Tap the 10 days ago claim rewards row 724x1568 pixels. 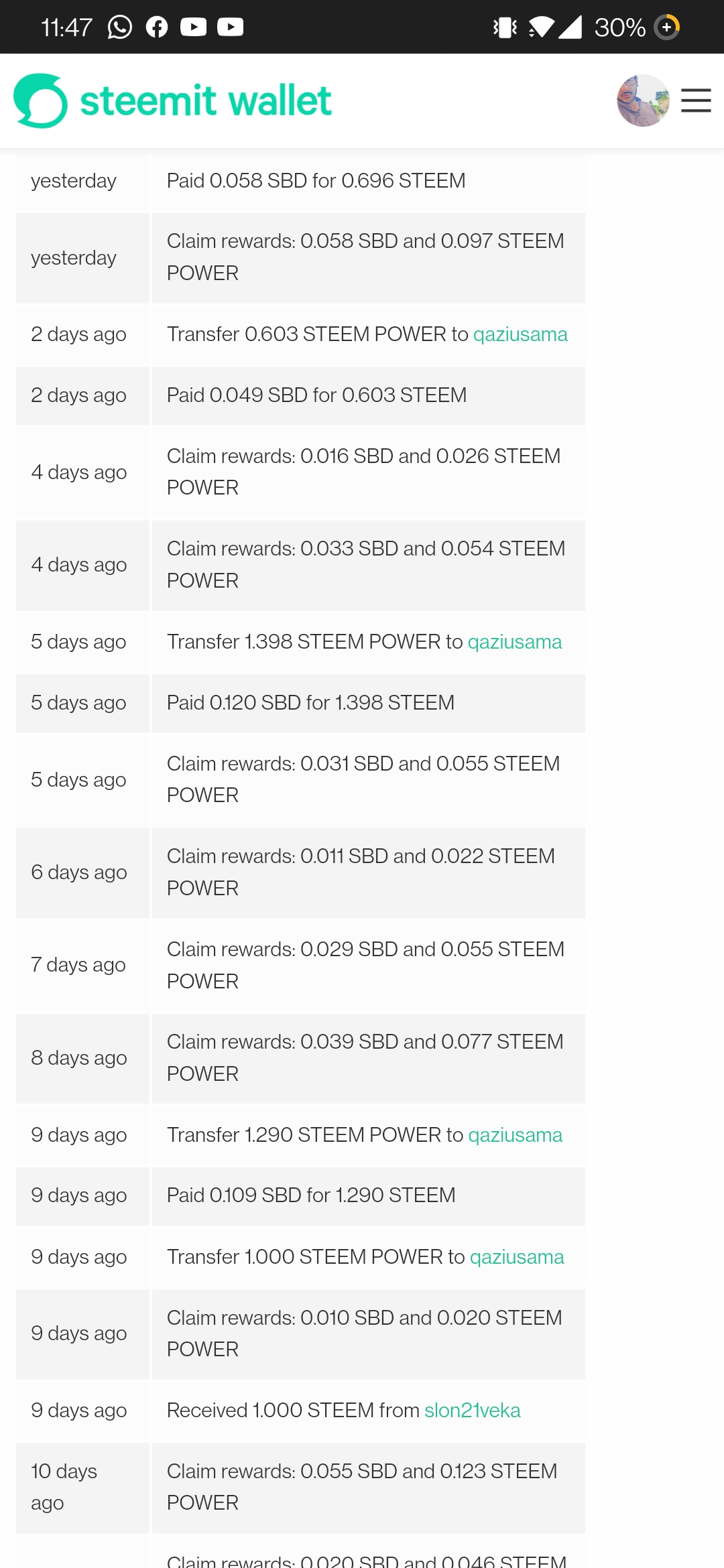point(362,1487)
